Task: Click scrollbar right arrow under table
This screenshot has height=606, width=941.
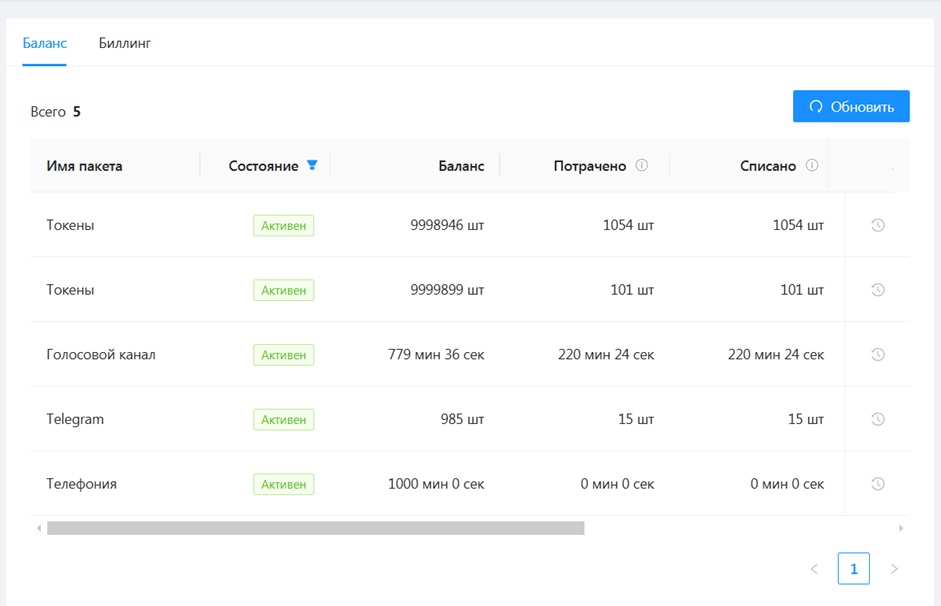Action: [x=901, y=528]
